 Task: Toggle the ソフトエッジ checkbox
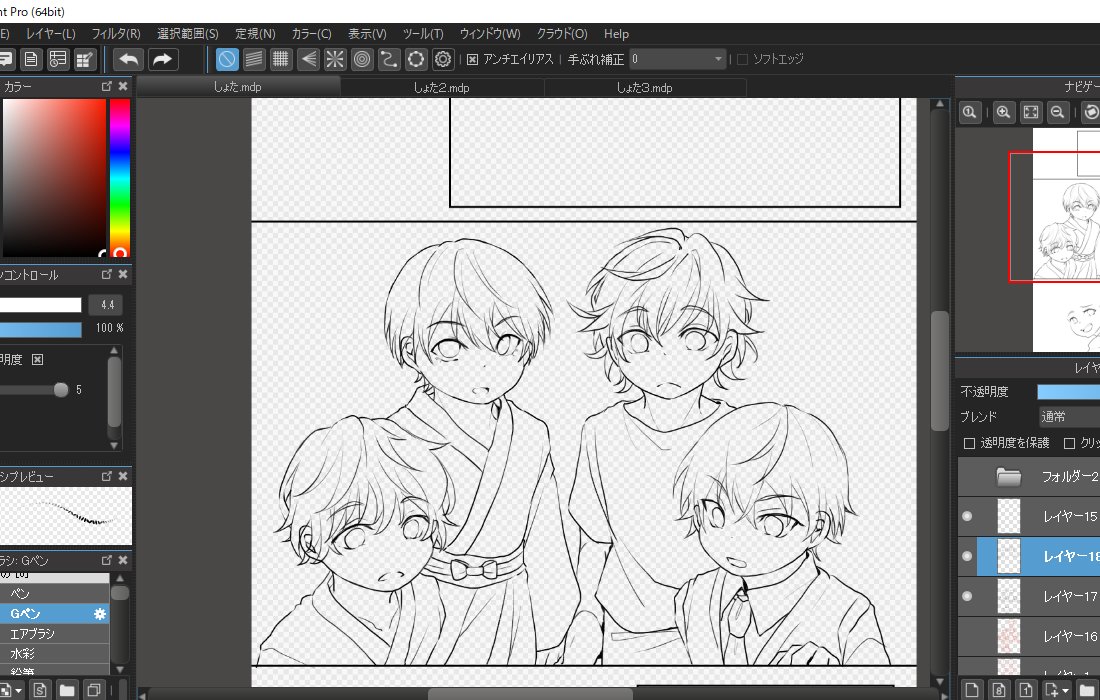point(742,60)
